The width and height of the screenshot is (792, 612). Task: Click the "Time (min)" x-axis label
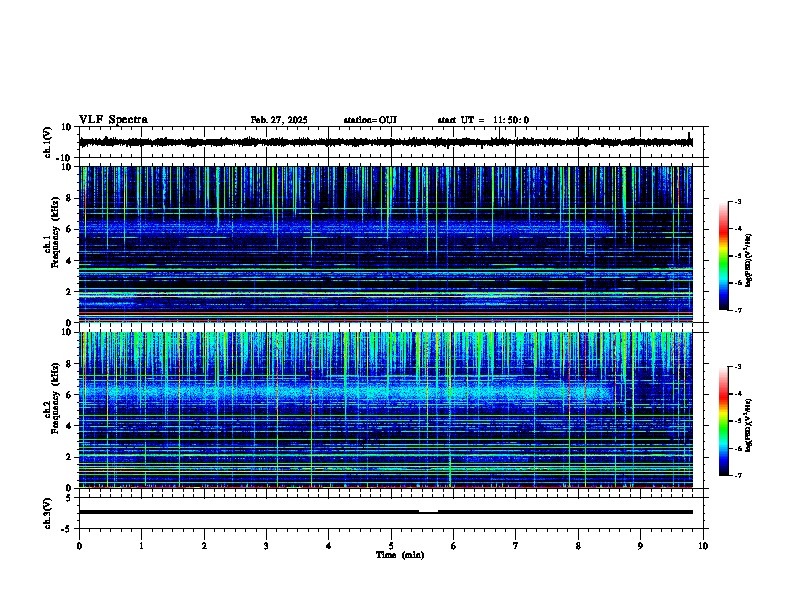coord(400,555)
